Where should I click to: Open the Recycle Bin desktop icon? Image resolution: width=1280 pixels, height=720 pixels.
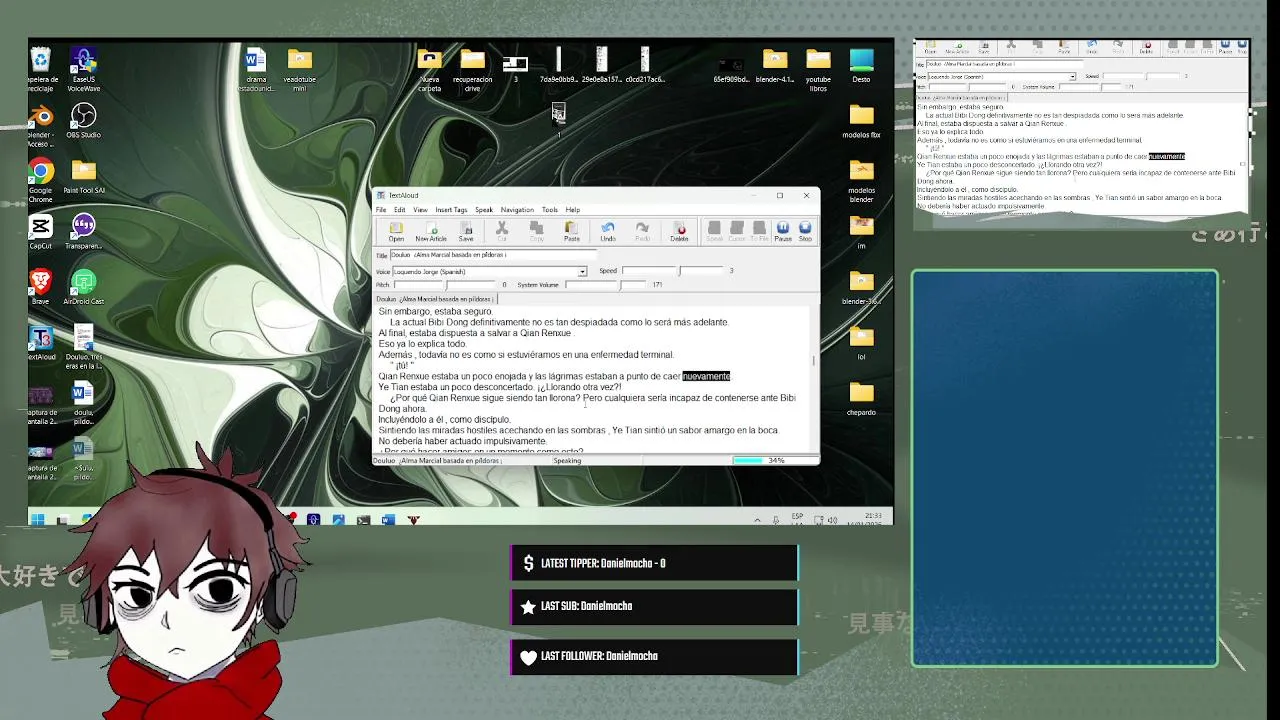tap(41, 68)
